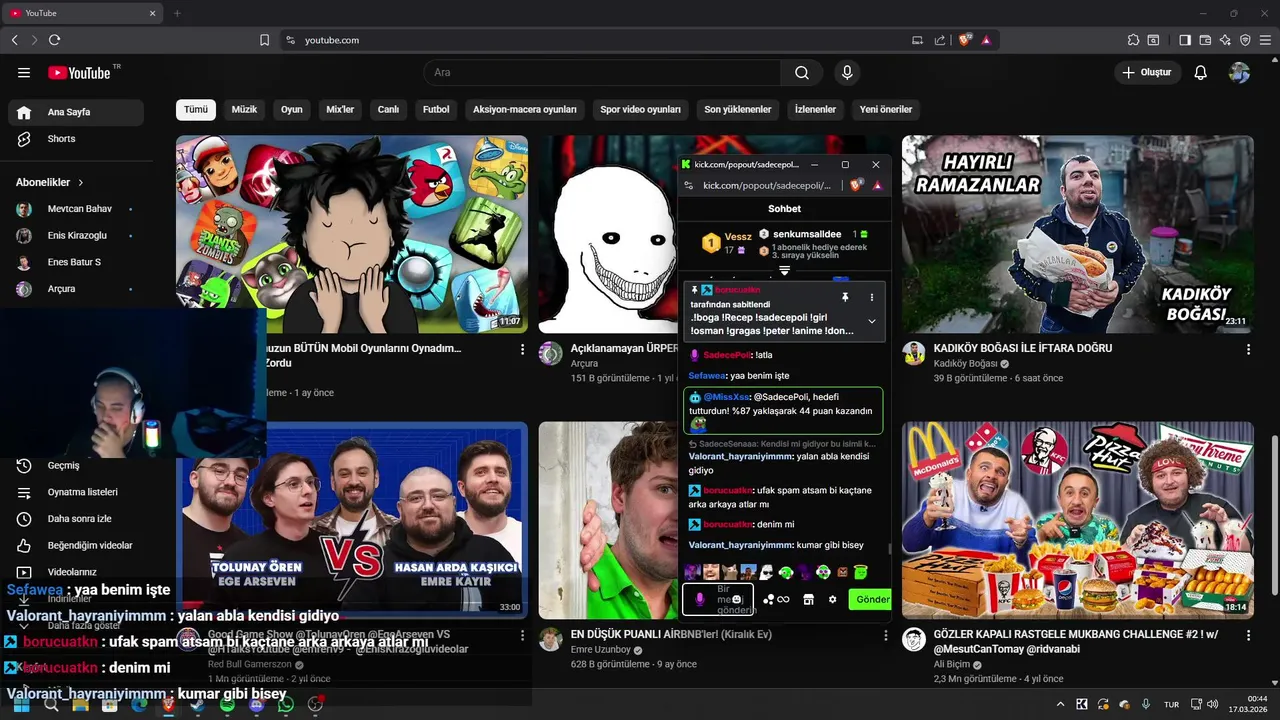Reload the page in the browser toolbar
Viewport: 1280px width, 720px height.
(x=54, y=40)
